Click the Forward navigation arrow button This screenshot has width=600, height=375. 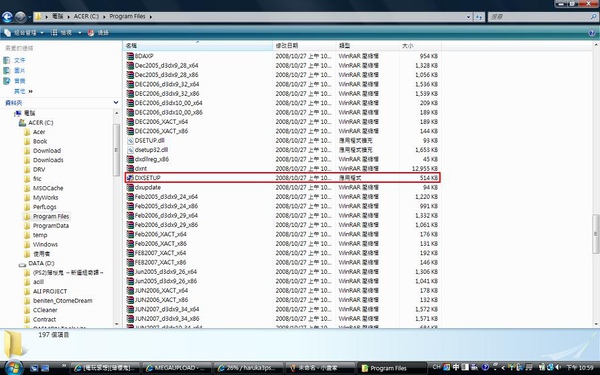[20, 17]
